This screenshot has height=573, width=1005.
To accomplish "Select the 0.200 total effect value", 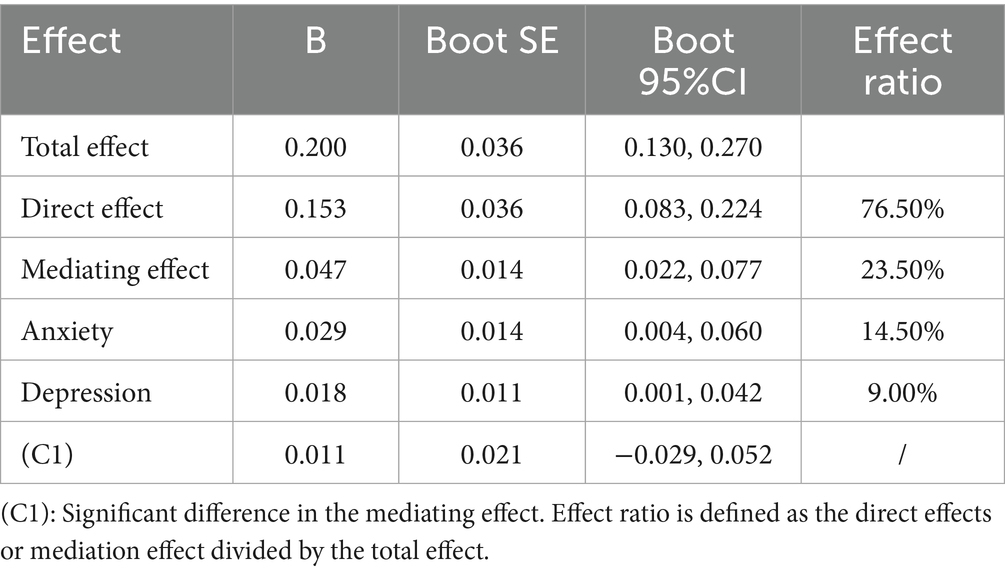I will 315,147.
